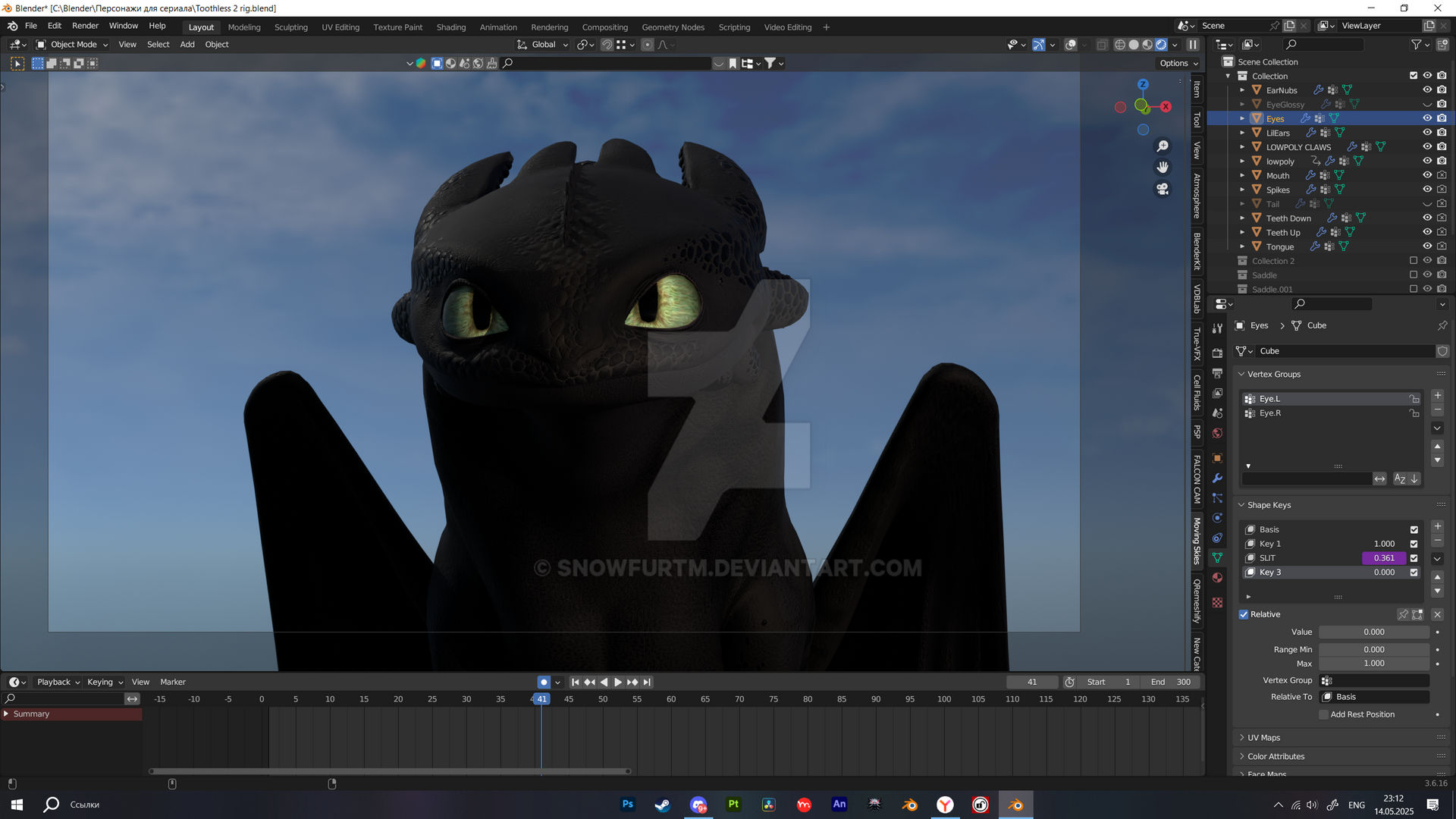1456x819 pixels.
Task: Open the Object Mode dropdown
Action: pos(72,44)
